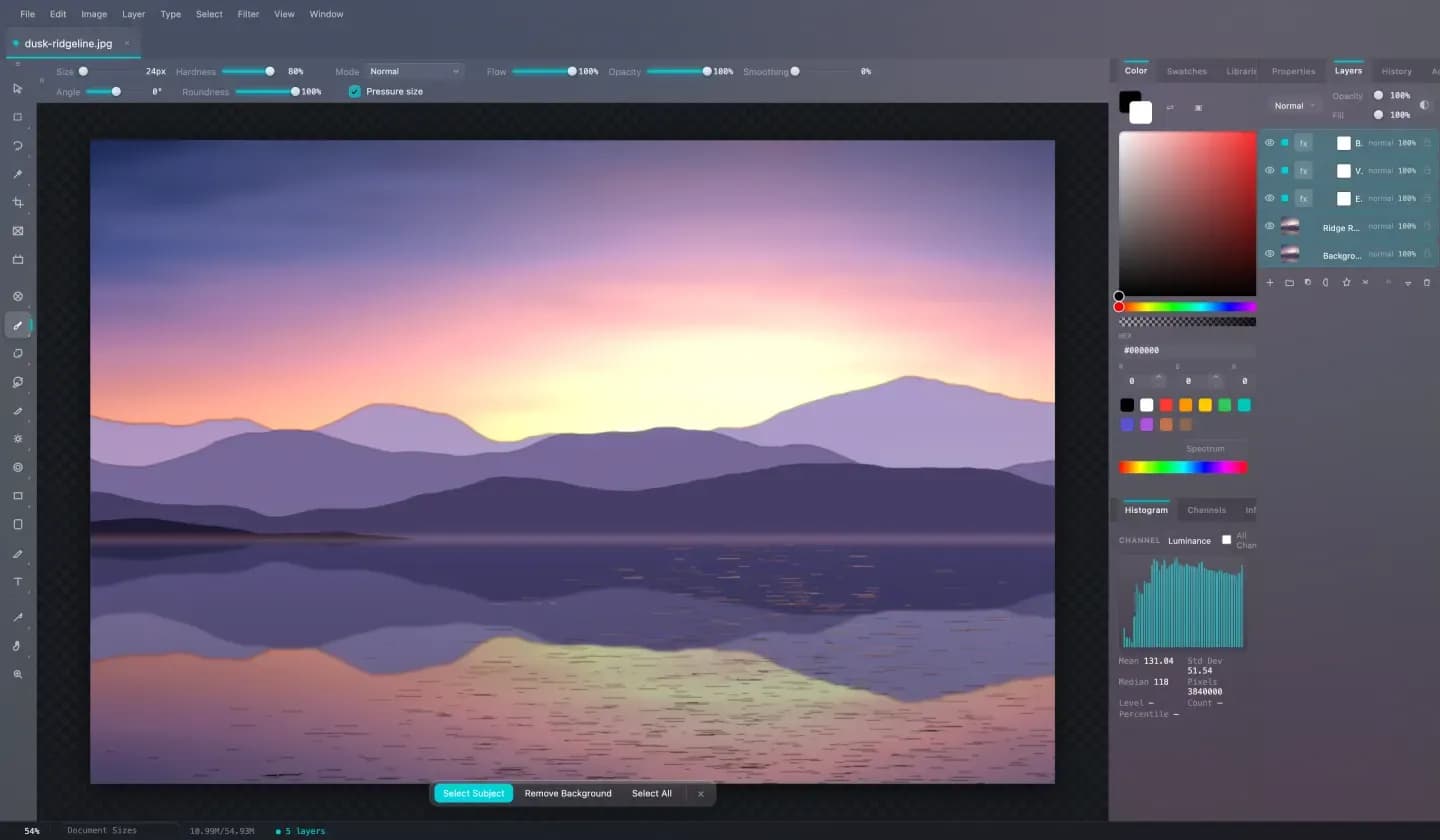Click the star icon below layers
The height and width of the screenshot is (840, 1440).
coord(1346,283)
